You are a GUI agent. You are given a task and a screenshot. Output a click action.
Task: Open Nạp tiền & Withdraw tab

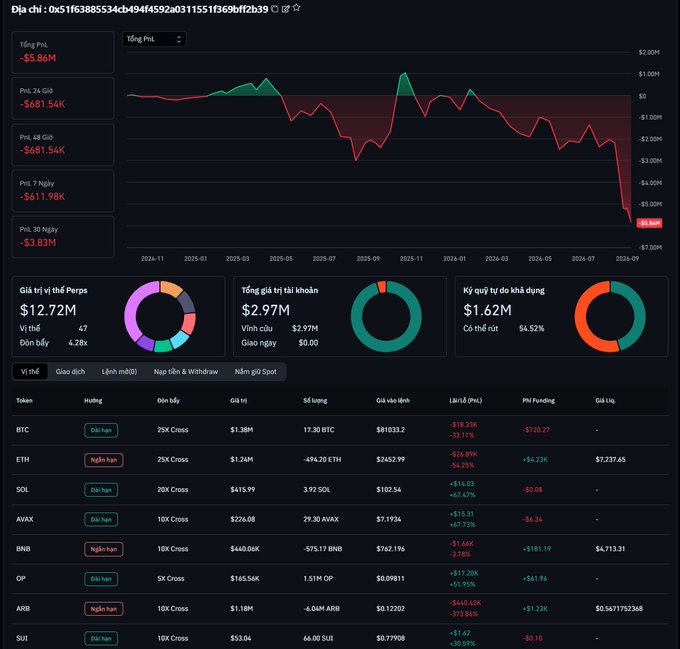(x=186, y=372)
